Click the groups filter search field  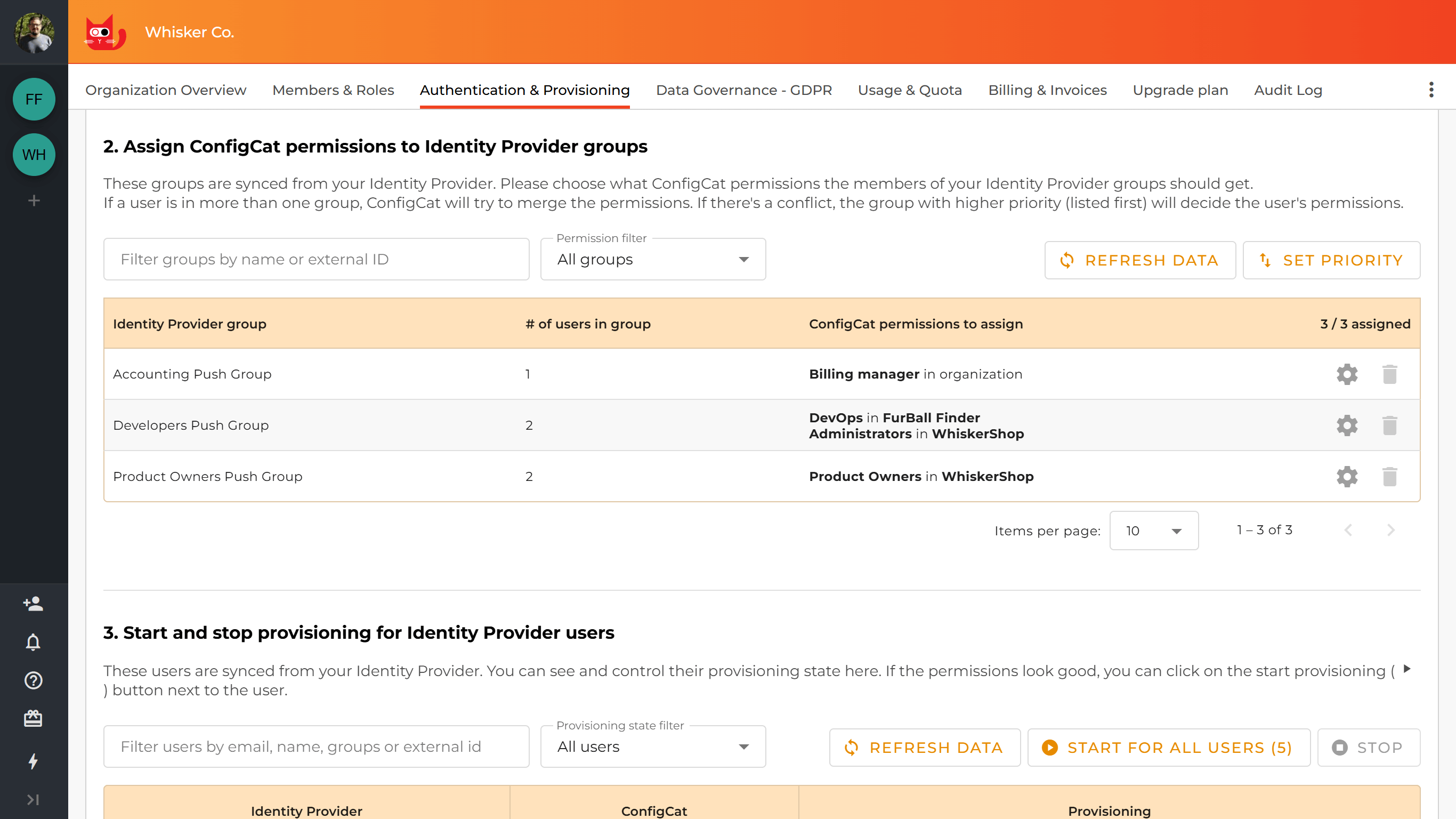pyautogui.click(x=316, y=259)
